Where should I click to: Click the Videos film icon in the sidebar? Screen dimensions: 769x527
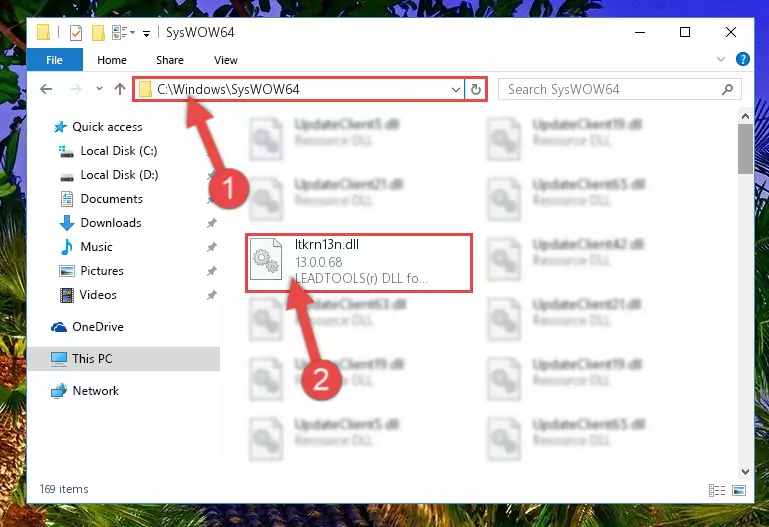tap(67, 295)
